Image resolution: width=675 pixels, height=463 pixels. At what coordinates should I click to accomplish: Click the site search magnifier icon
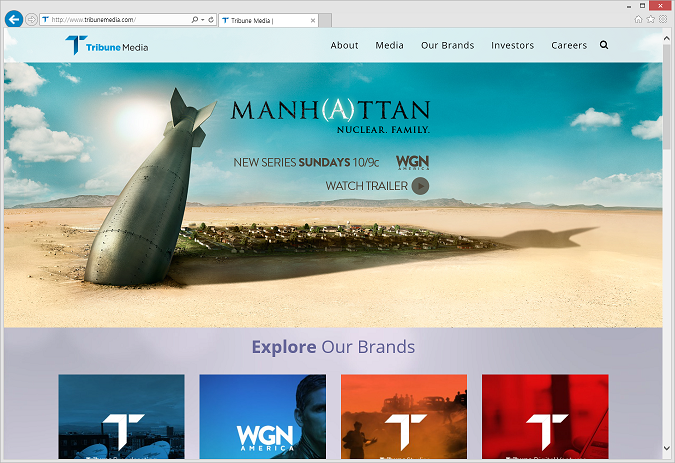pyautogui.click(x=604, y=45)
